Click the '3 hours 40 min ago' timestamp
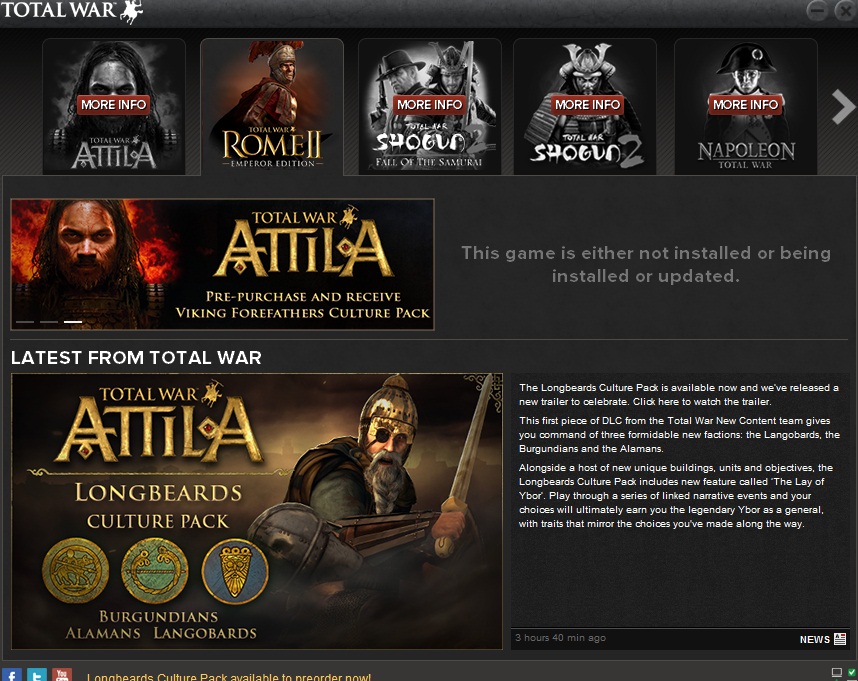Screen dimensions: 858x681 (x=560, y=638)
